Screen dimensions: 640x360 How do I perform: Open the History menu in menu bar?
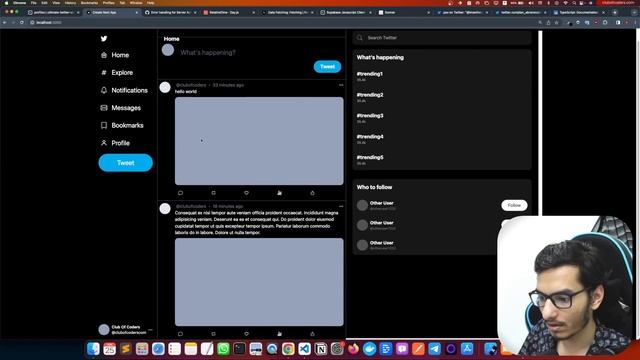[x=70, y=3]
